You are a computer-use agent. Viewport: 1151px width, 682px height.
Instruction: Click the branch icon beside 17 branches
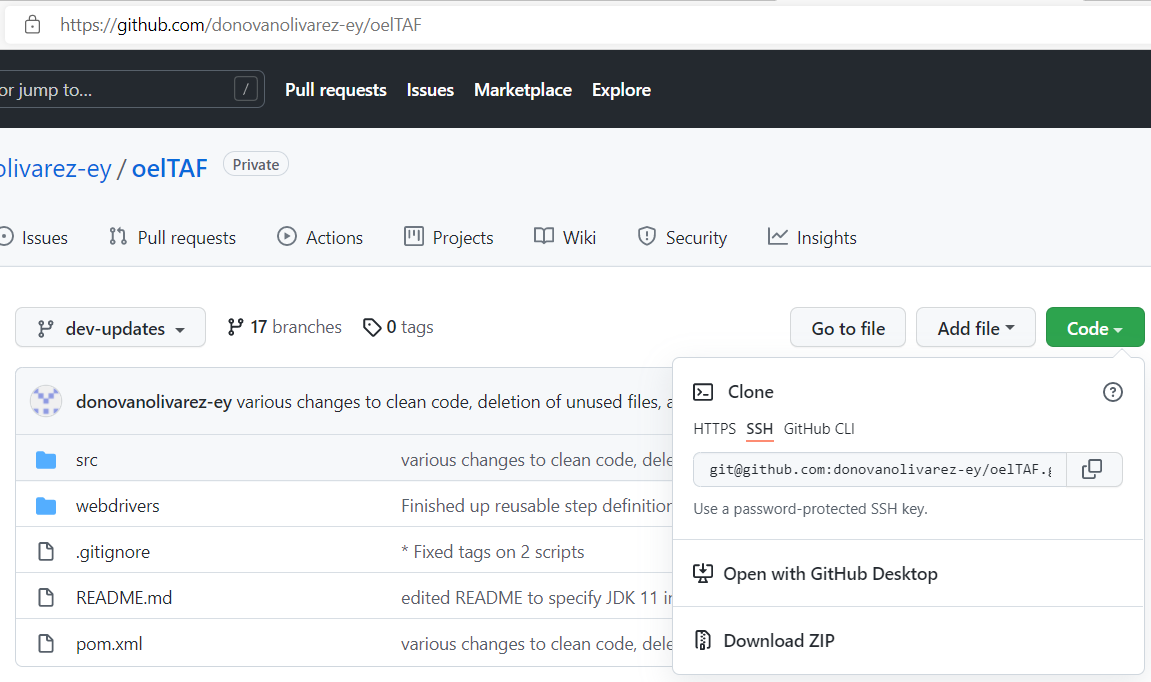[x=235, y=327]
